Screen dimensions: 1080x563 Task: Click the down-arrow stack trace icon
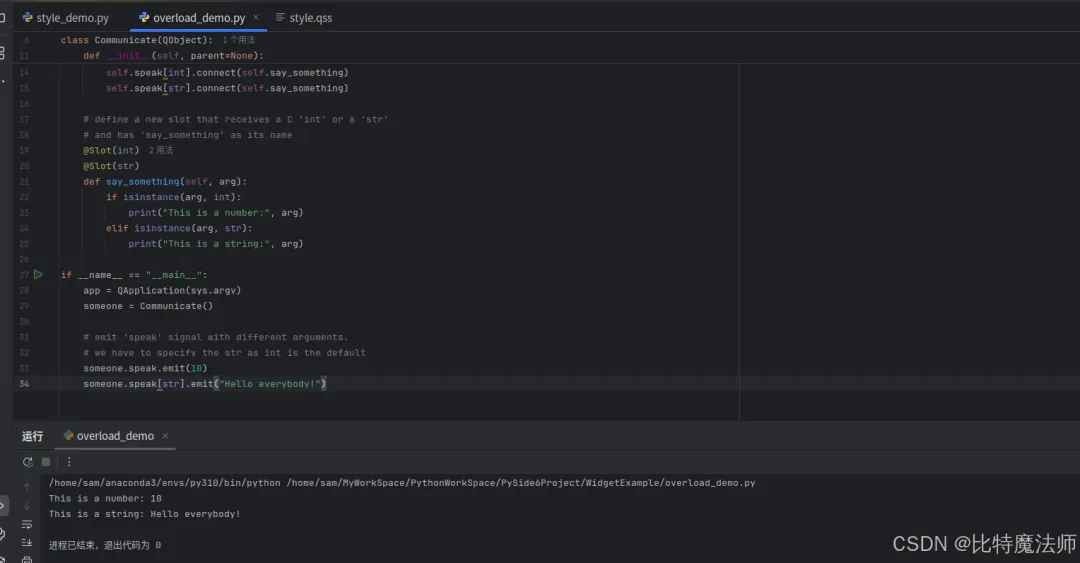27,506
